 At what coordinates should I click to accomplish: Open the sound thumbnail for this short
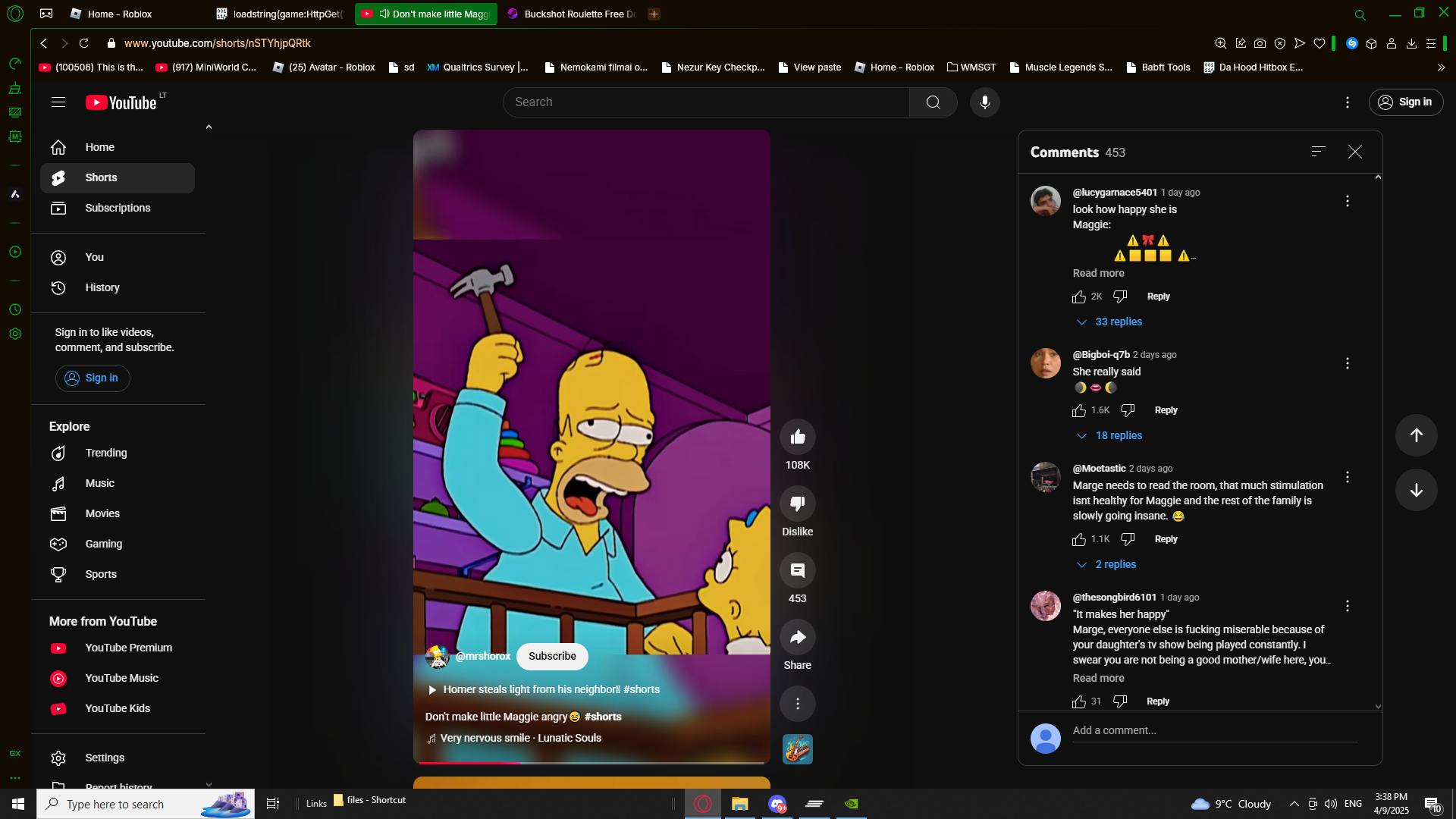[x=798, y=749]
